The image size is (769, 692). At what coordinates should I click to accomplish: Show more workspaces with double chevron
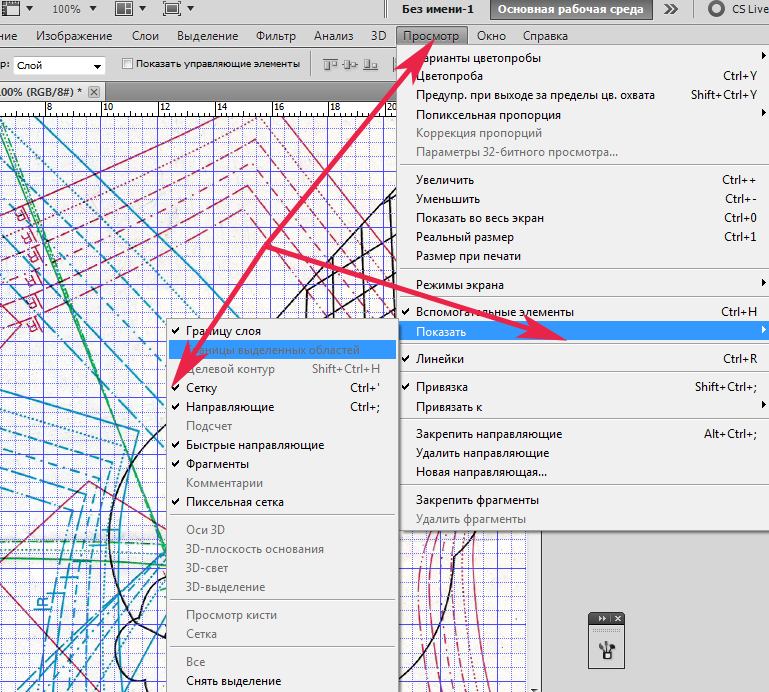click(x=671, y=9)
